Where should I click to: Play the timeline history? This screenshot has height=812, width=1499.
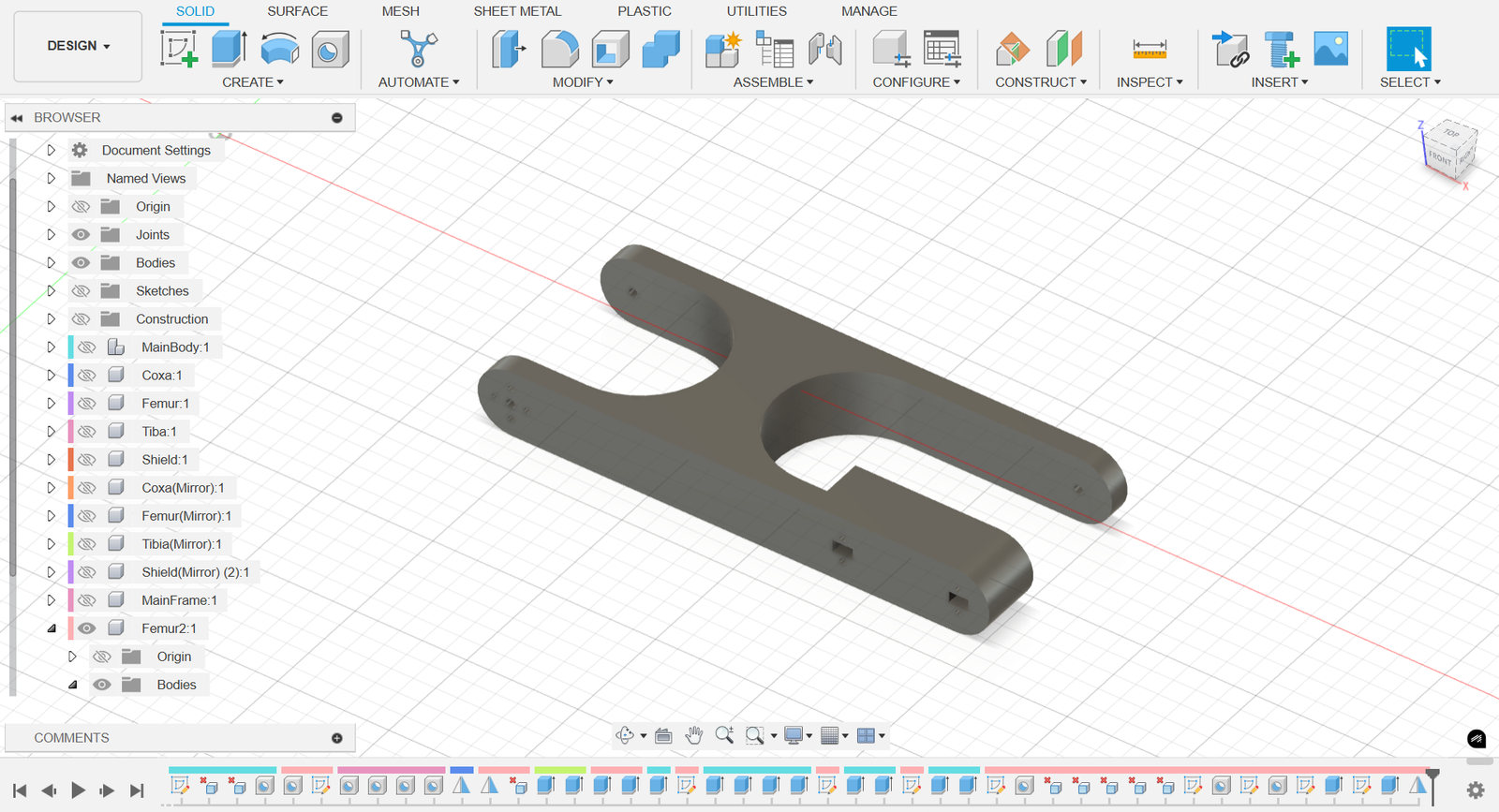(78, 790)
